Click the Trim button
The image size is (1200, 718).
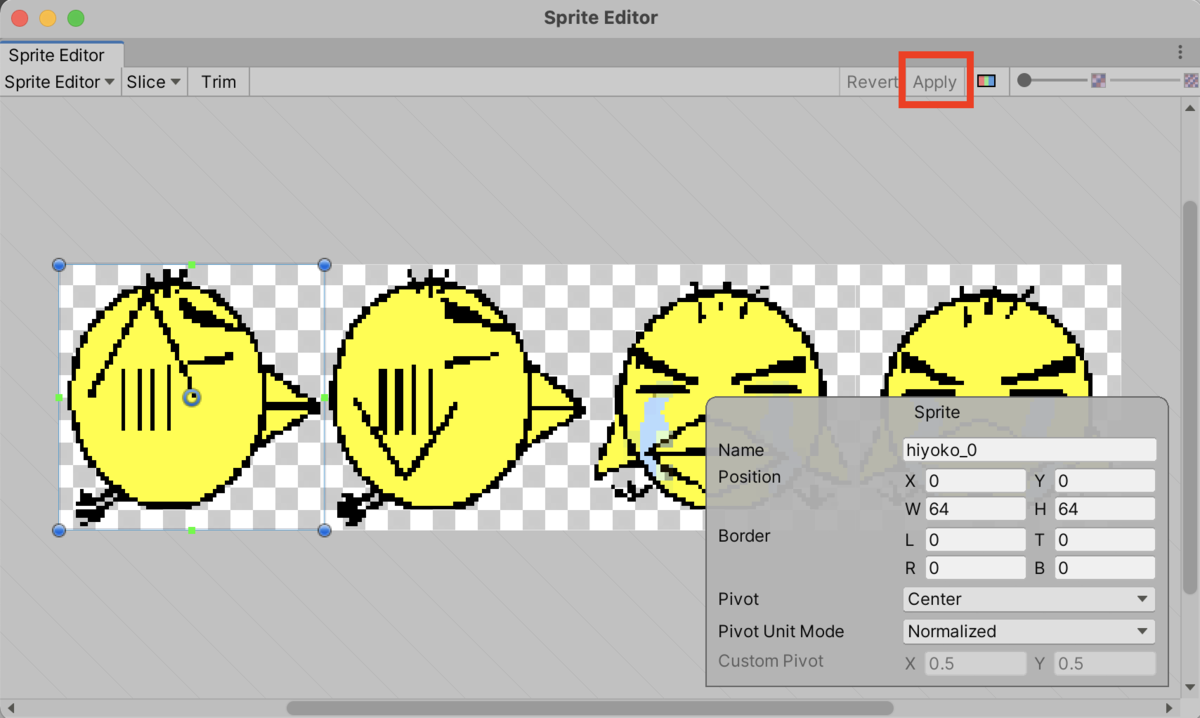tap(218, 82)
